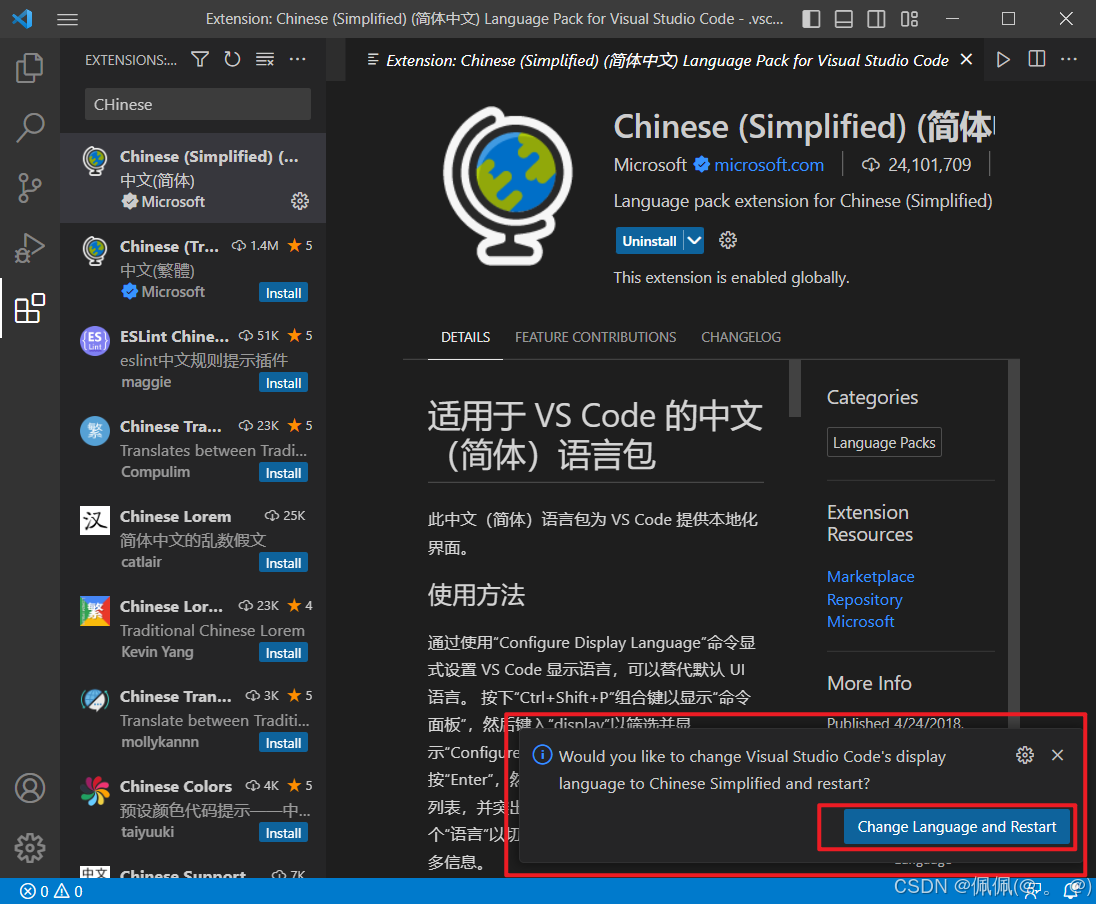Viewport: 1096px width, 904px height.
Task: Install Chinese Lorem by Kevin Yang
Action: (x=283, y=653)
